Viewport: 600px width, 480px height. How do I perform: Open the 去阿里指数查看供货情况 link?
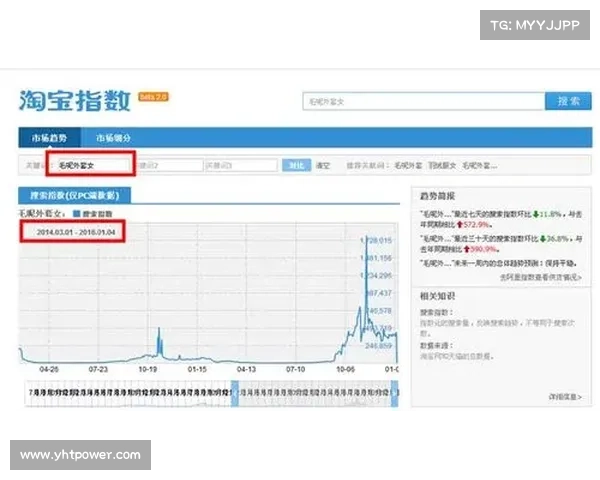coord(541,277)
